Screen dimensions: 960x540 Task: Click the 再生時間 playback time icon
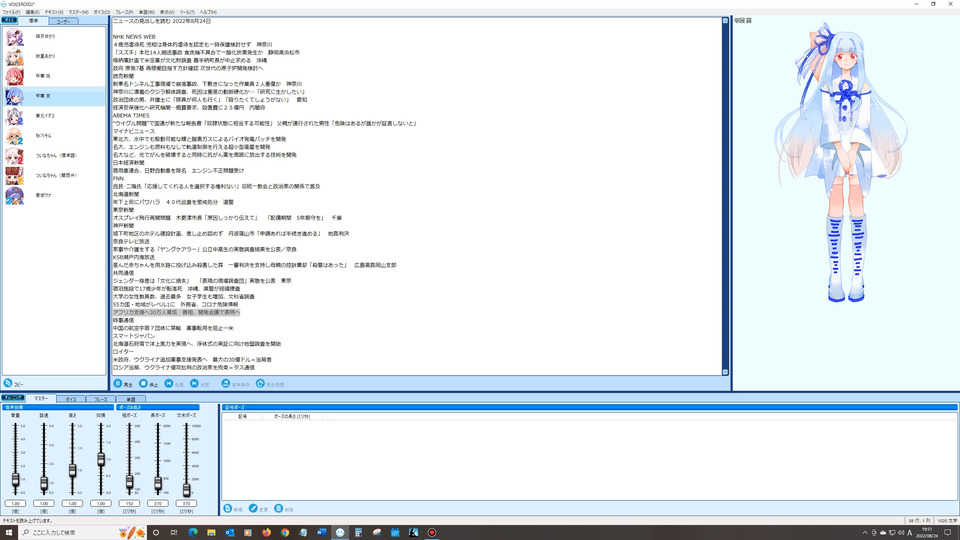pos(260,384)
